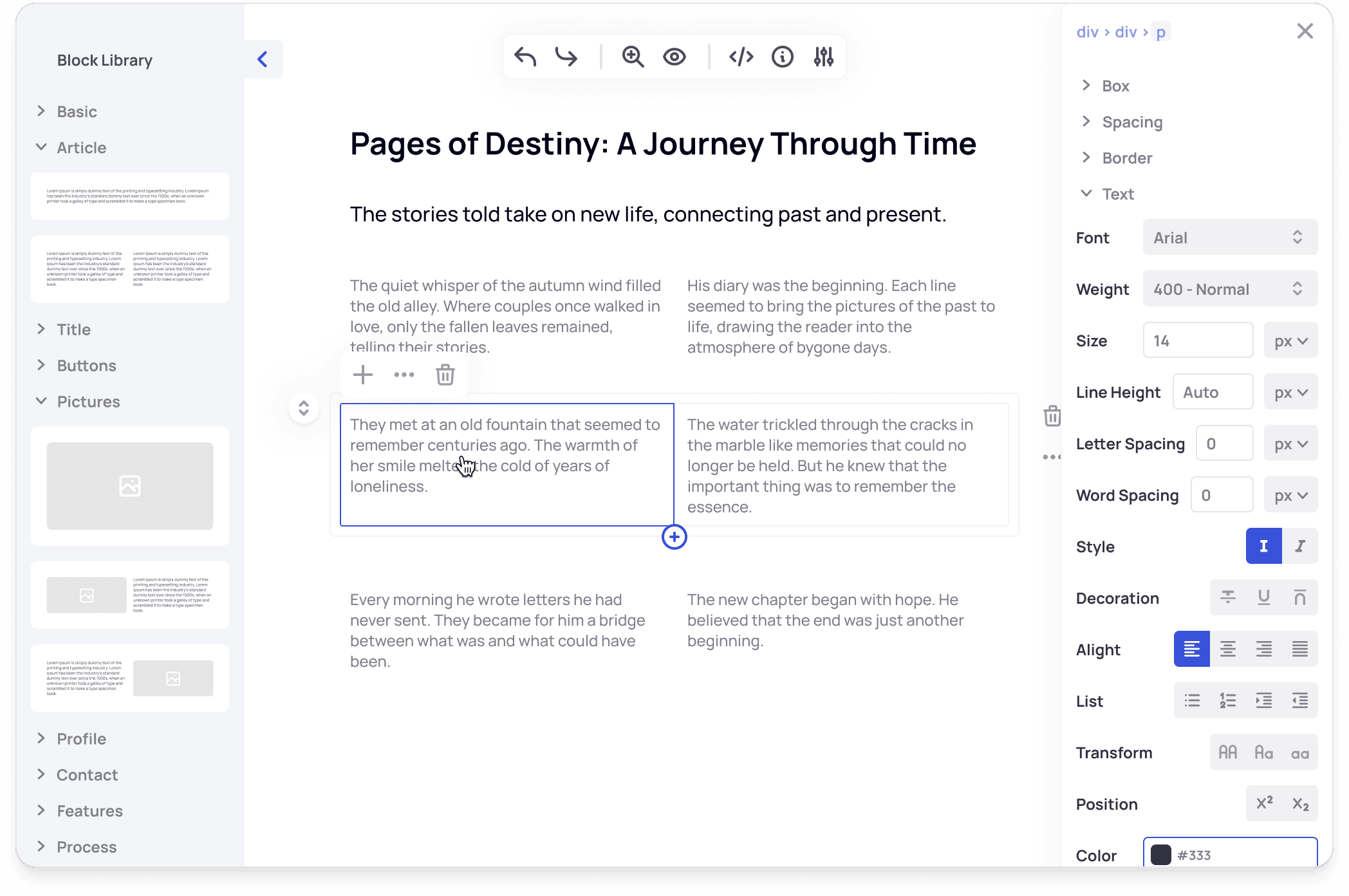Image resolution: width=1349 pixels, height=896 pixels.
Task: Click the Letter Spacing input field
Action: 1225,443
